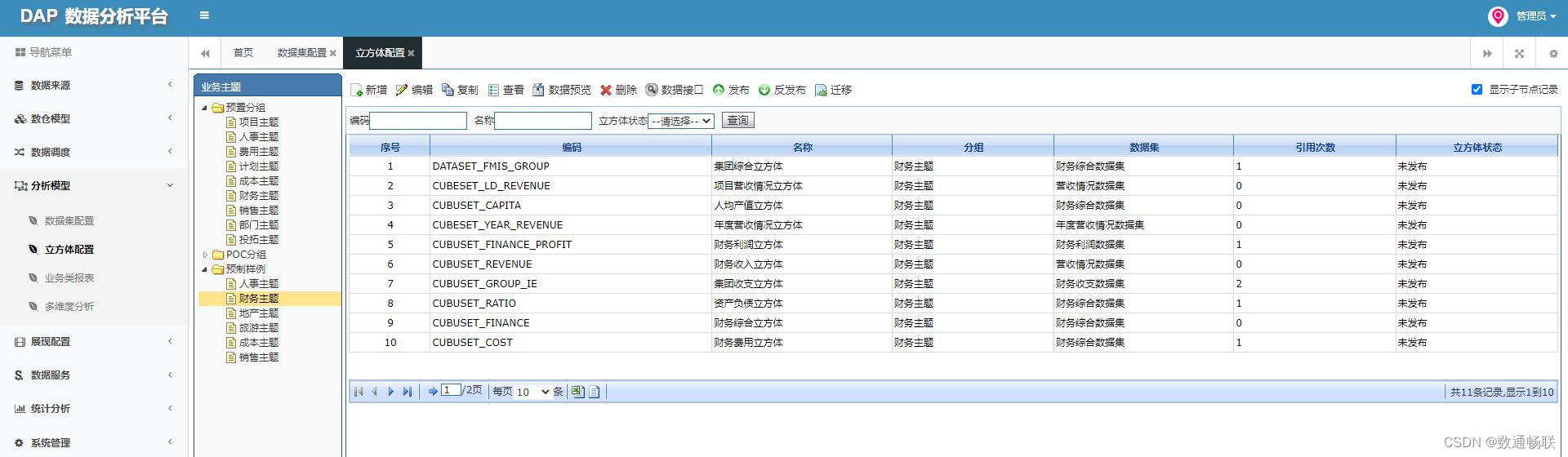Select row CUBUSET_GROUP_IE
1568x457 pixels.
tap(953, 284)
